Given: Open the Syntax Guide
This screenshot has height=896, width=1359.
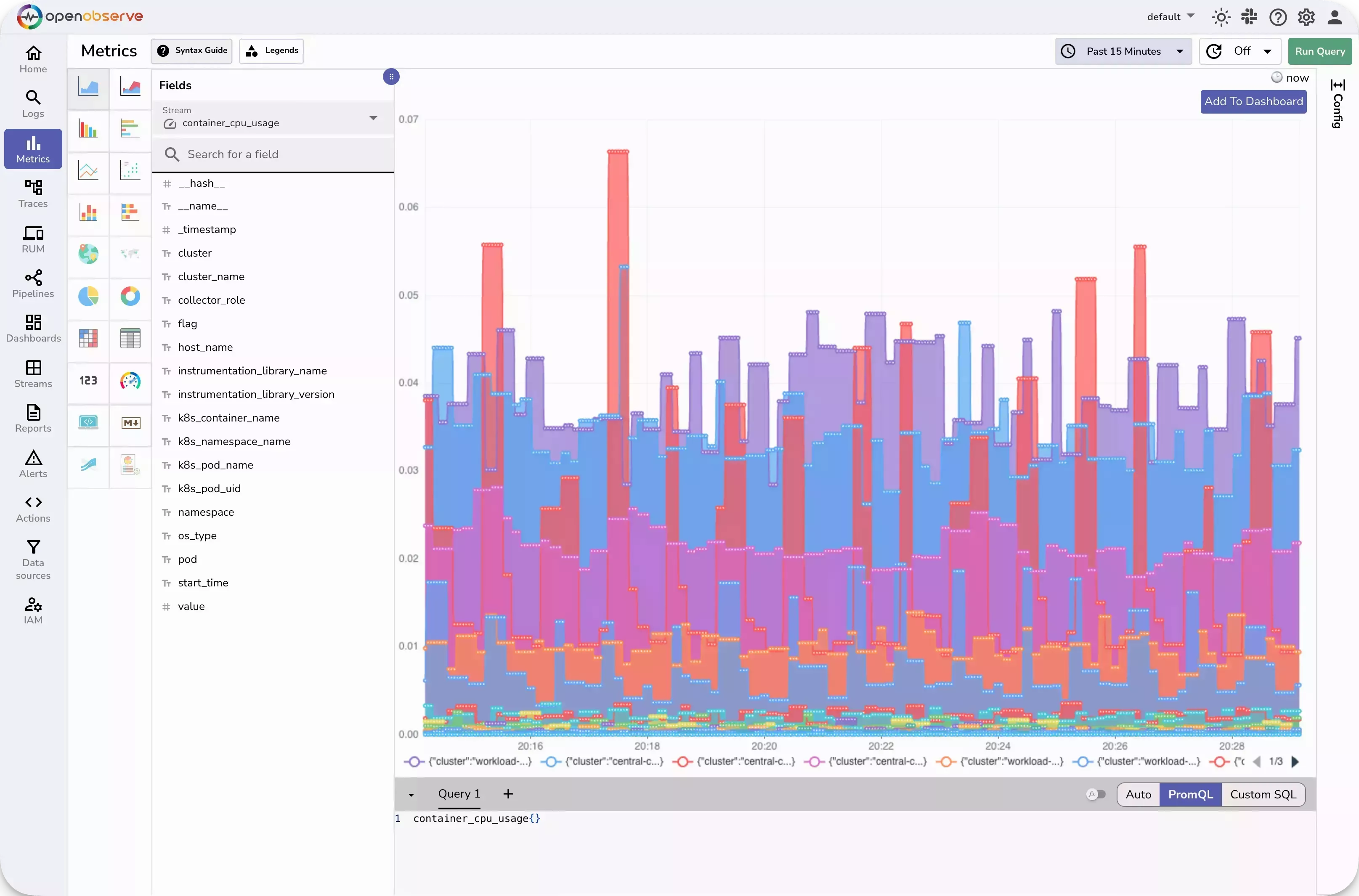Looking at the screenshot, I should [x=191, y=51].
